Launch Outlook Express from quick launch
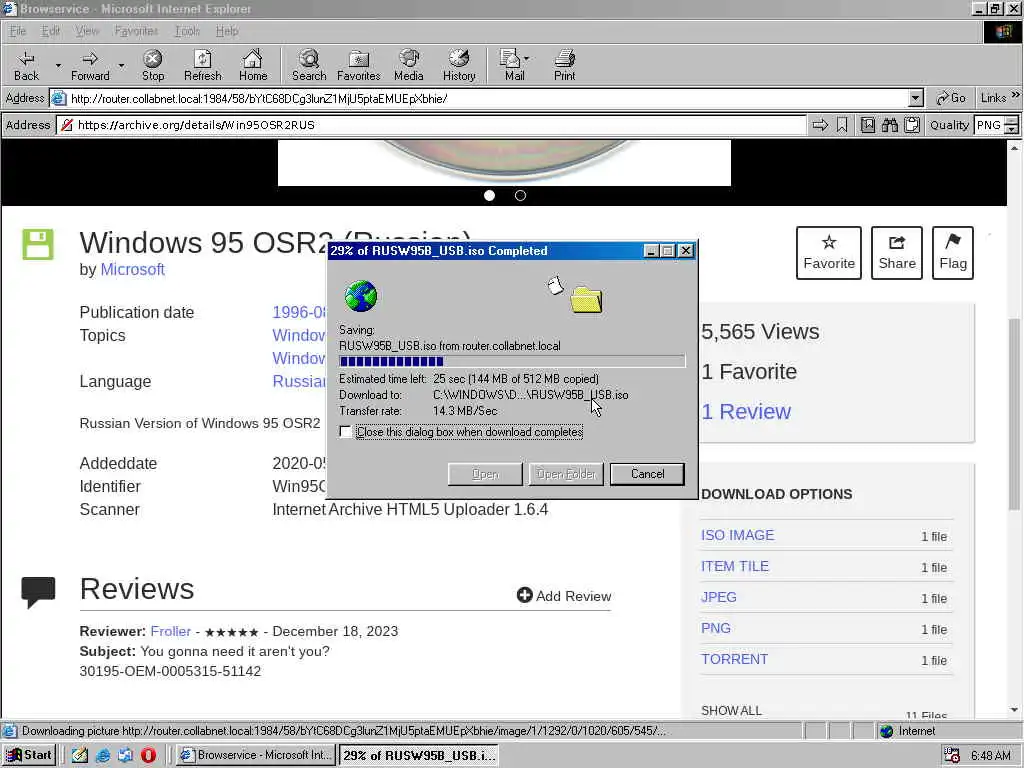 [x=125, y=755]
